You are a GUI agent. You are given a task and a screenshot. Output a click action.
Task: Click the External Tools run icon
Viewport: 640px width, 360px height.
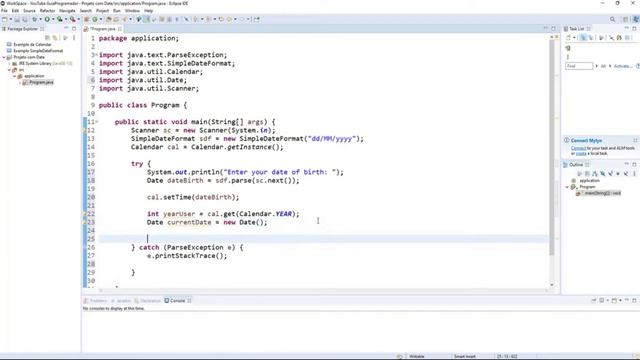pos(73,19)
